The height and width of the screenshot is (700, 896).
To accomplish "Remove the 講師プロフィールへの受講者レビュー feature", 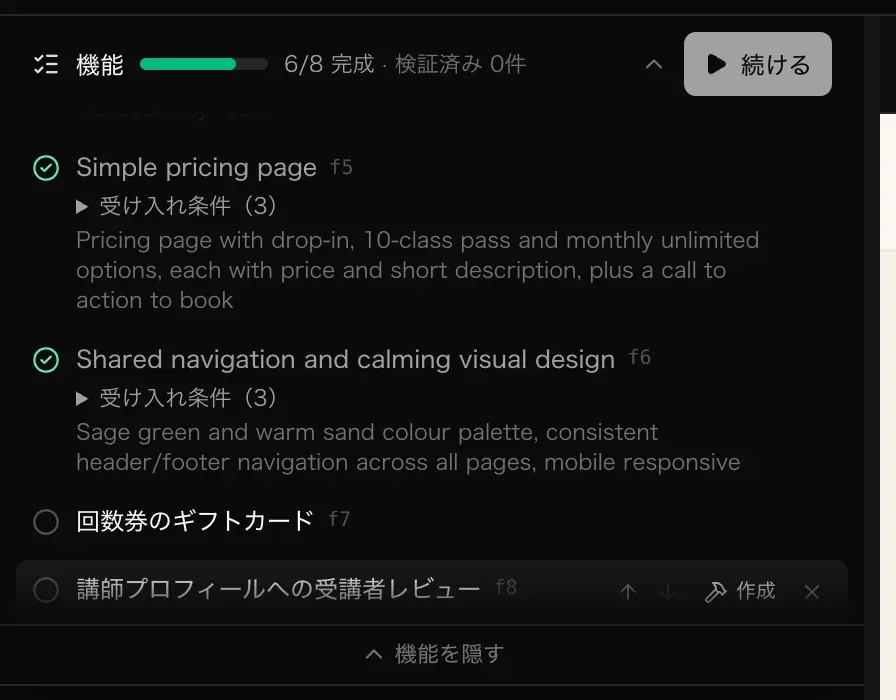I will click(x=811, y=591).
